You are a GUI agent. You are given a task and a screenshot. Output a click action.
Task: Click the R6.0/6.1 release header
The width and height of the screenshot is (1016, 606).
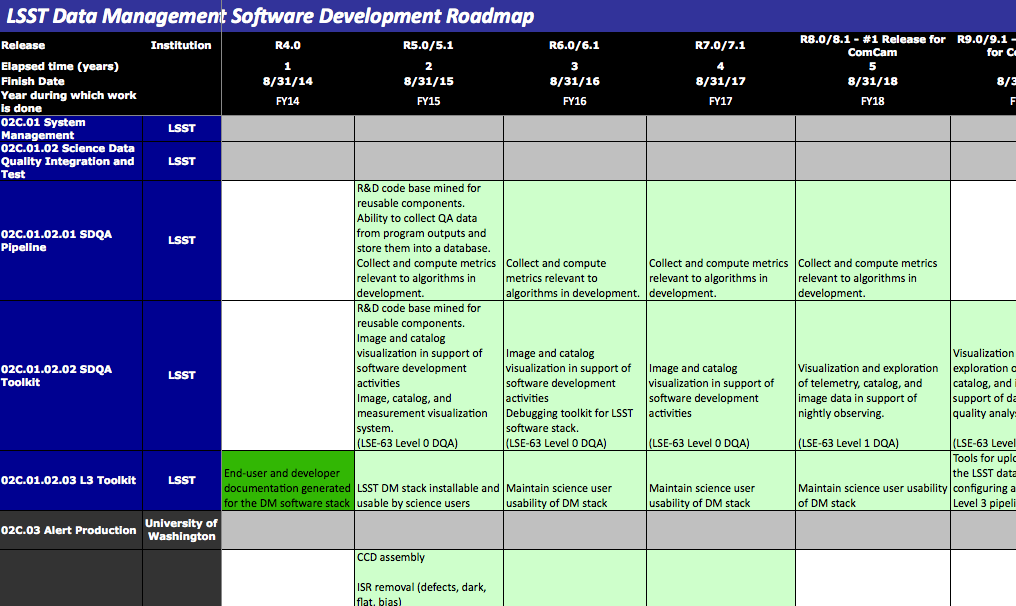pyautogui.click(x=574, y=46)
